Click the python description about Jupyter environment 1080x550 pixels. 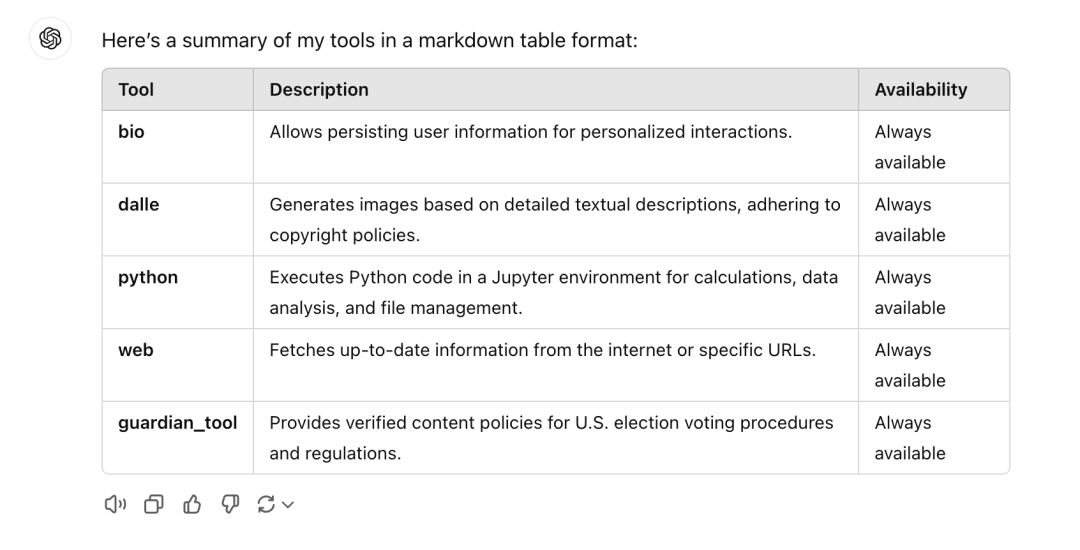[554, 293]
